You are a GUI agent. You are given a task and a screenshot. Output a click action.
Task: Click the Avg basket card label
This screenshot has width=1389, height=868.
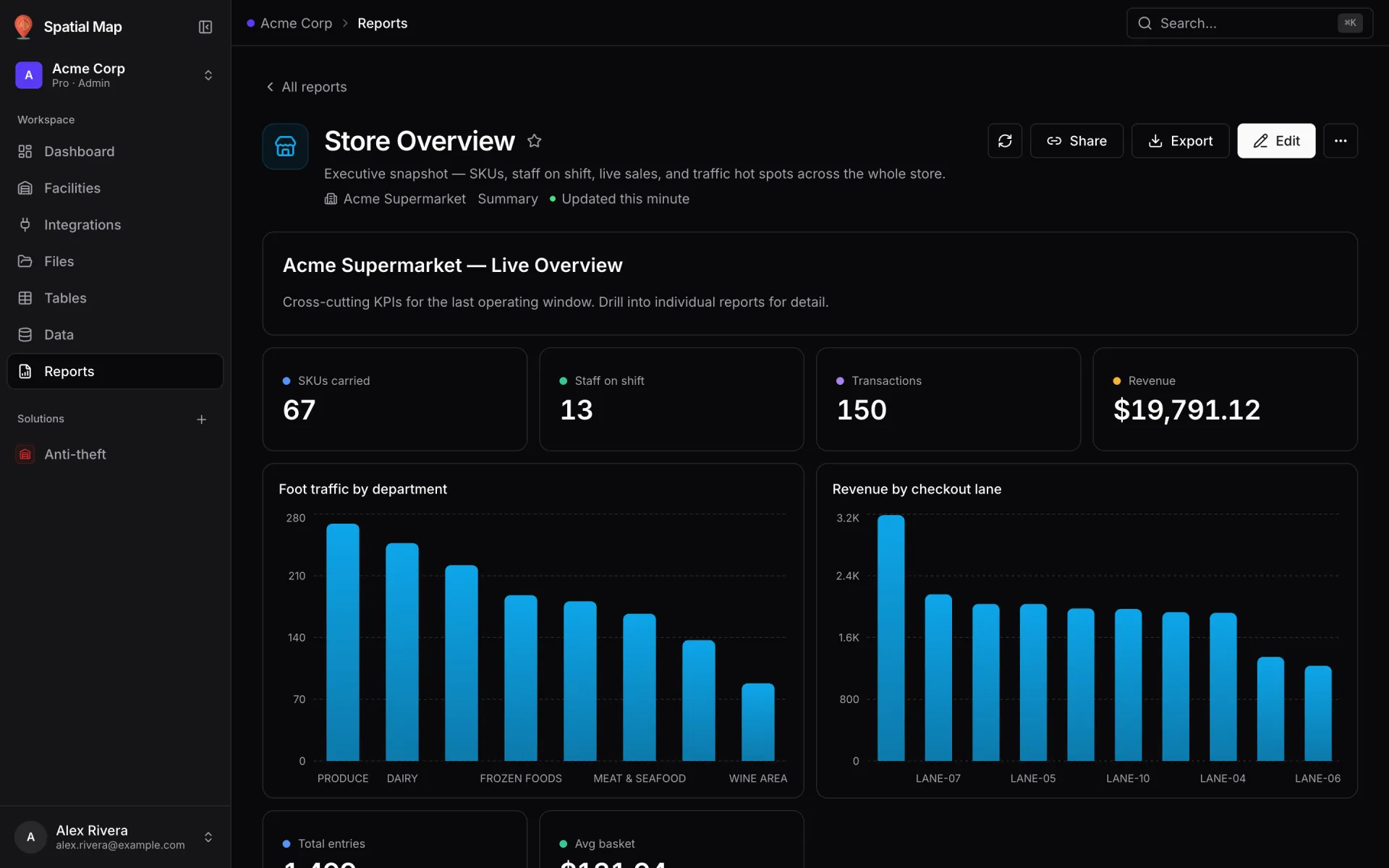[x=605, y=843]
